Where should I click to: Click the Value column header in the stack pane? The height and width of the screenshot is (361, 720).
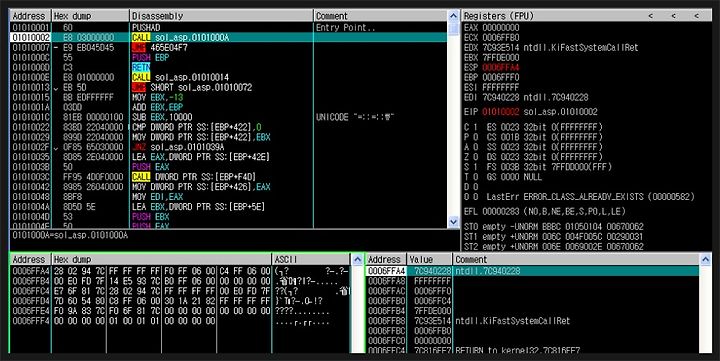(430, 259)
